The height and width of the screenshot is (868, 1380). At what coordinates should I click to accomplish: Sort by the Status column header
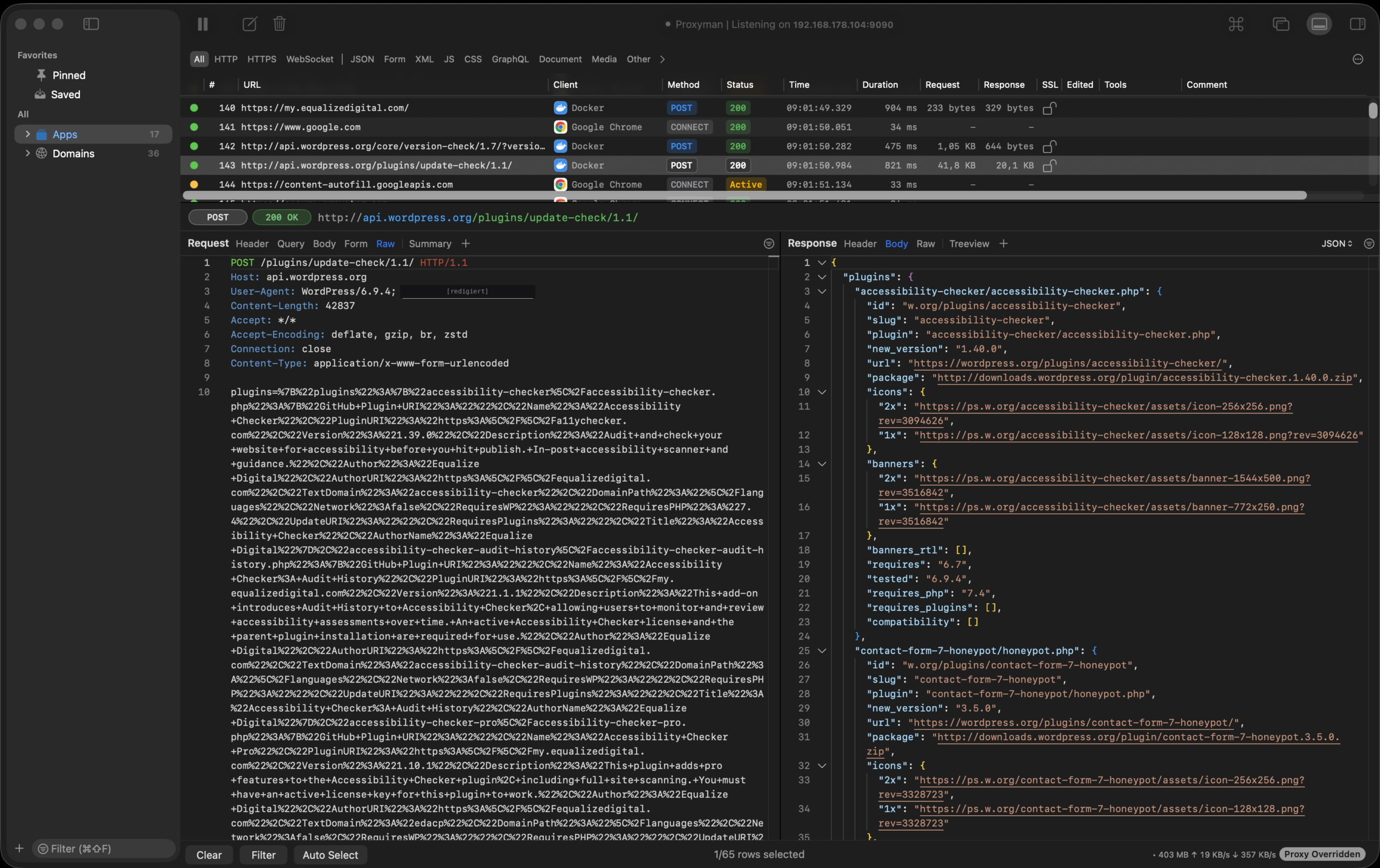tap(739, 84)
